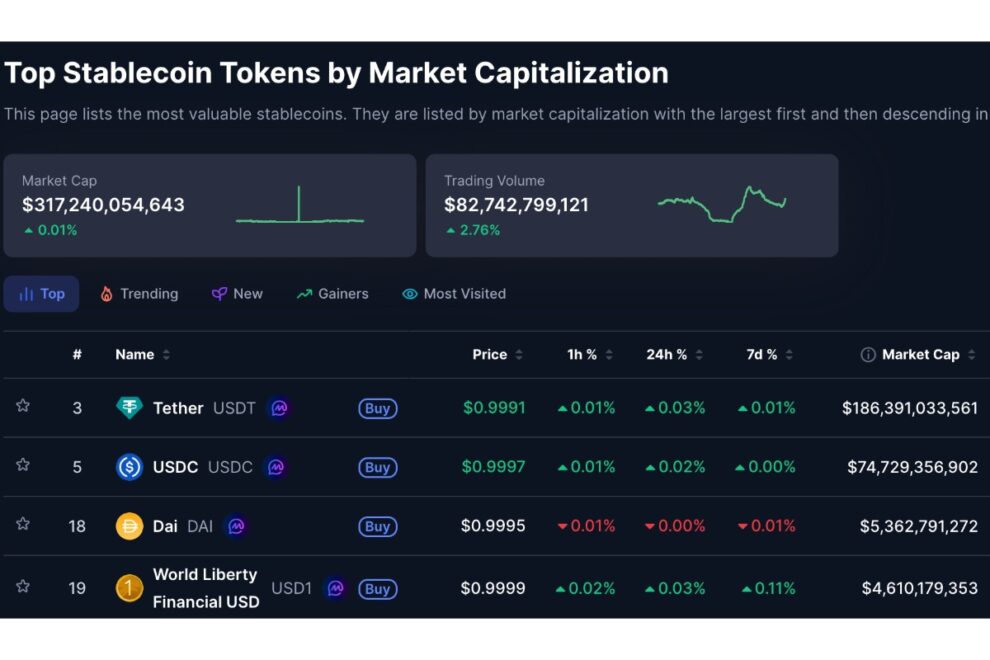Toggle the watchlist star for Tether

[x=23, y=405]
